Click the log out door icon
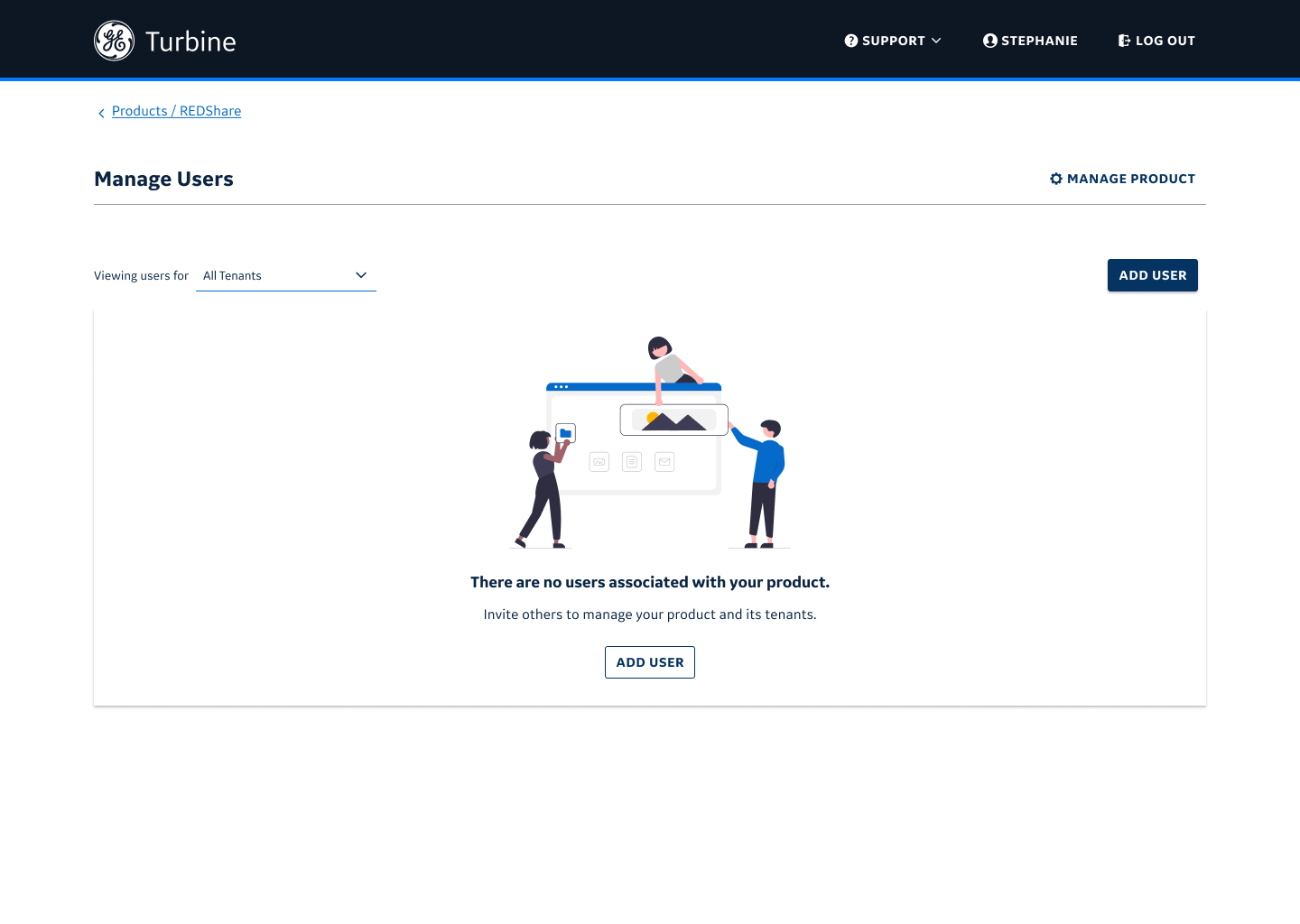 point(1124,41)
